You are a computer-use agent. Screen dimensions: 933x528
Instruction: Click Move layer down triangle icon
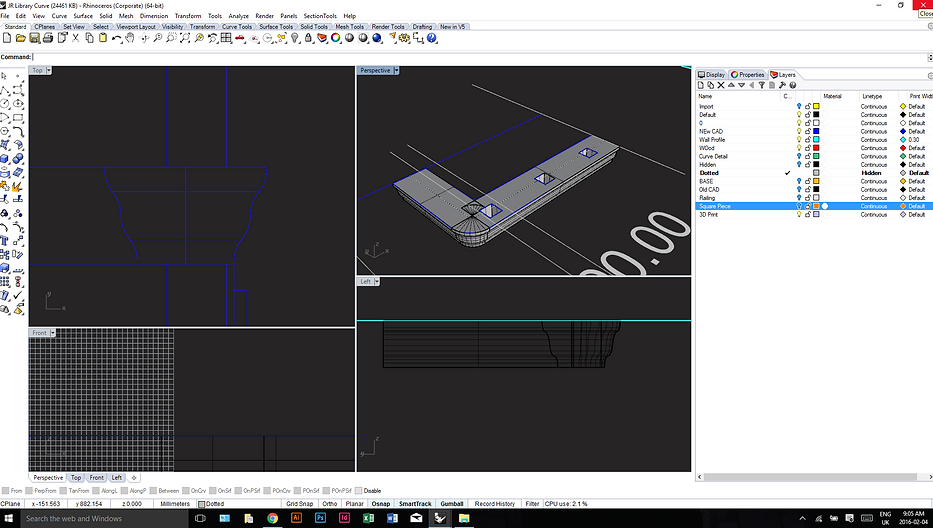click(x=741, y=85)
